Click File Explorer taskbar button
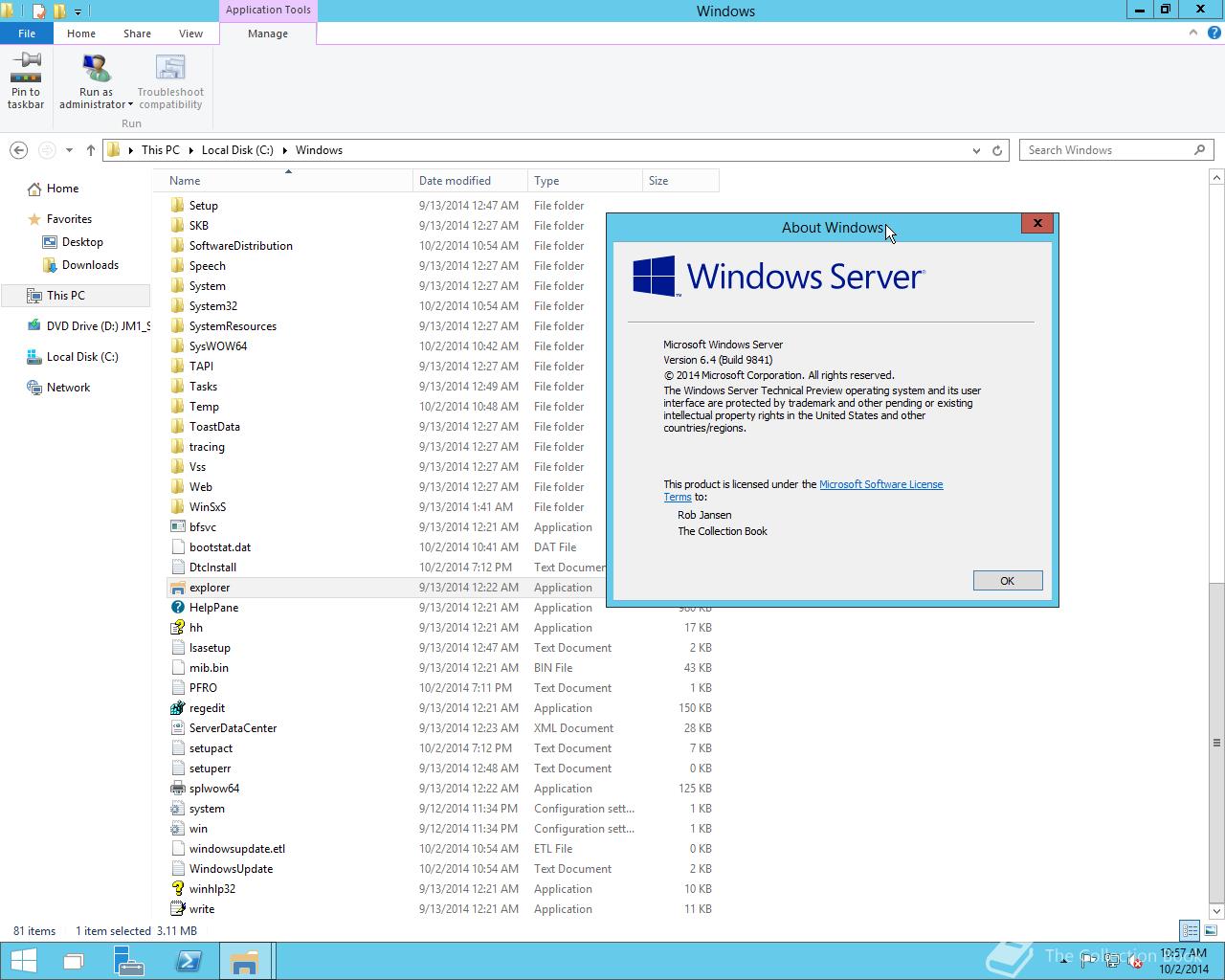1225x980 pixels. [245, 961]
